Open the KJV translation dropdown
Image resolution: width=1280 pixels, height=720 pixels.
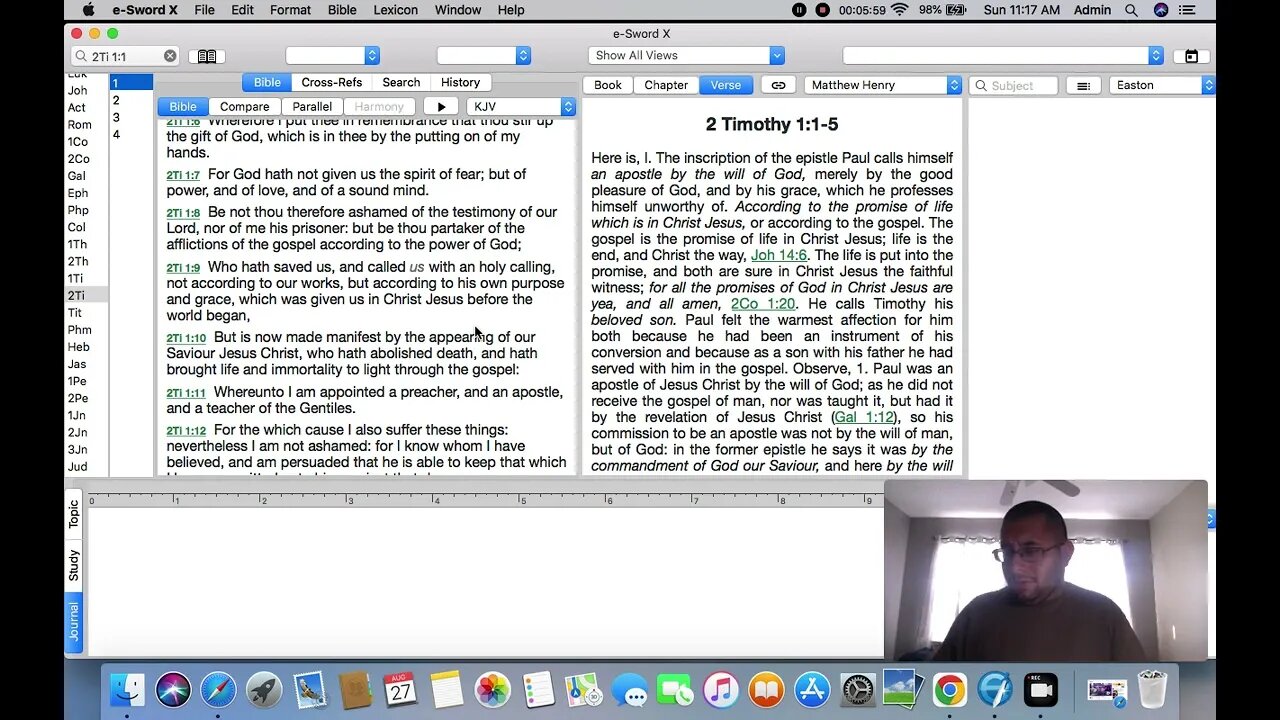tap(520, 106)
